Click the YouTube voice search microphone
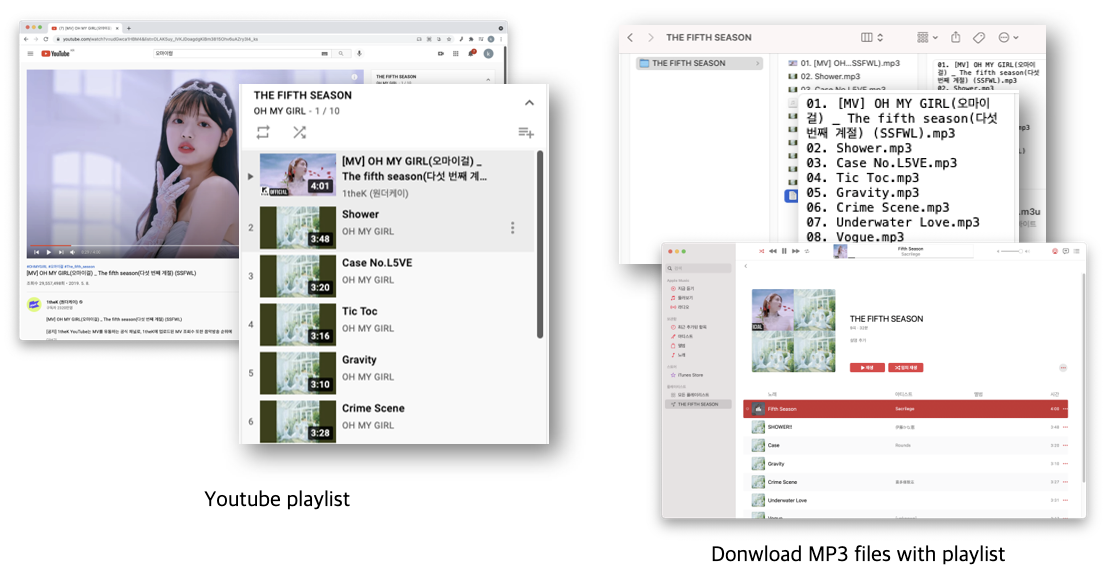Screen dimensions: 1116x588 point(359,53)
